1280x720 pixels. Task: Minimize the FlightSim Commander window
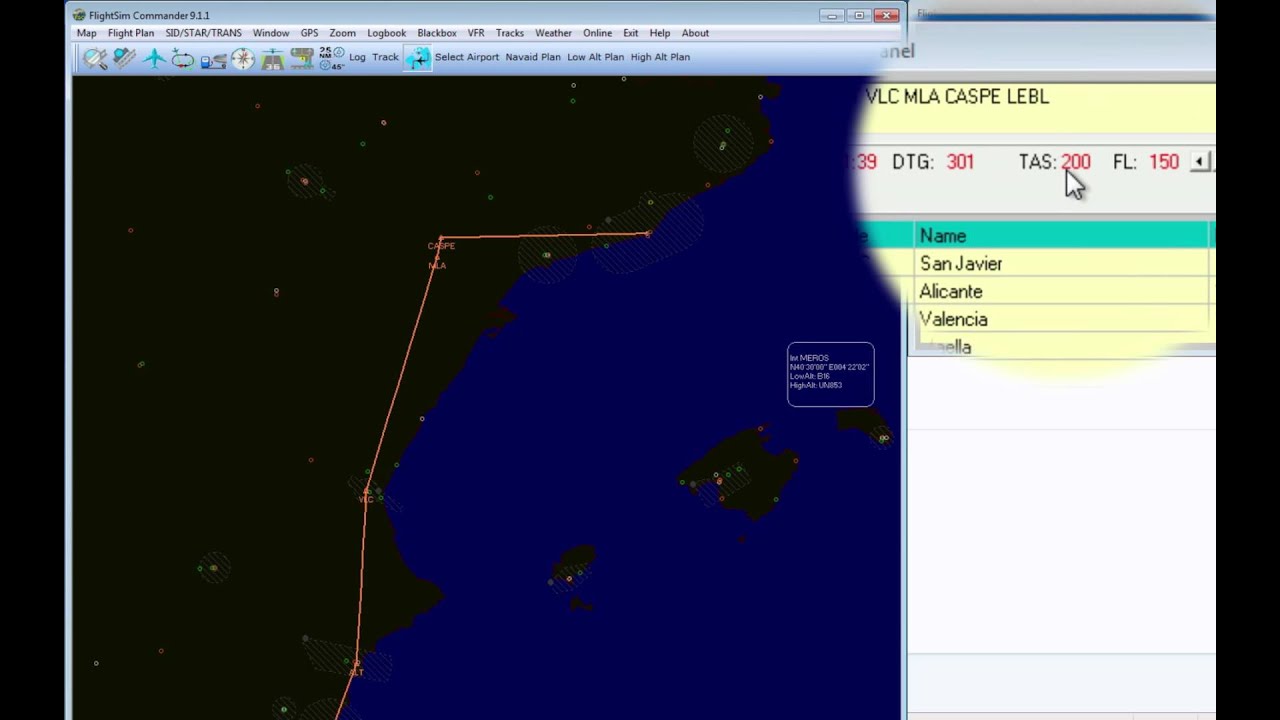click(x=831, y=15)
